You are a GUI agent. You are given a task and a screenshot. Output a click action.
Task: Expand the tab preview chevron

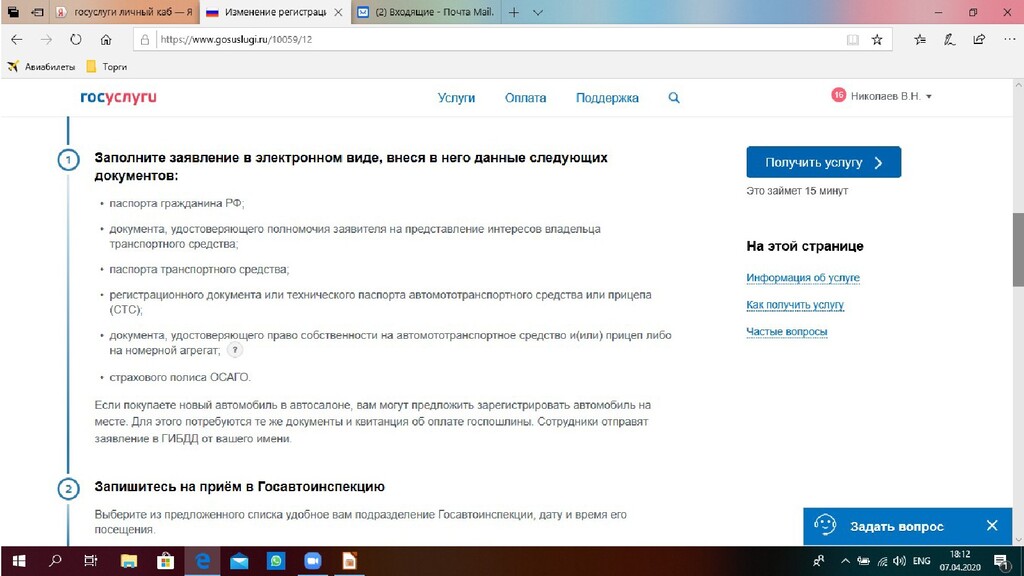(537, 12)
